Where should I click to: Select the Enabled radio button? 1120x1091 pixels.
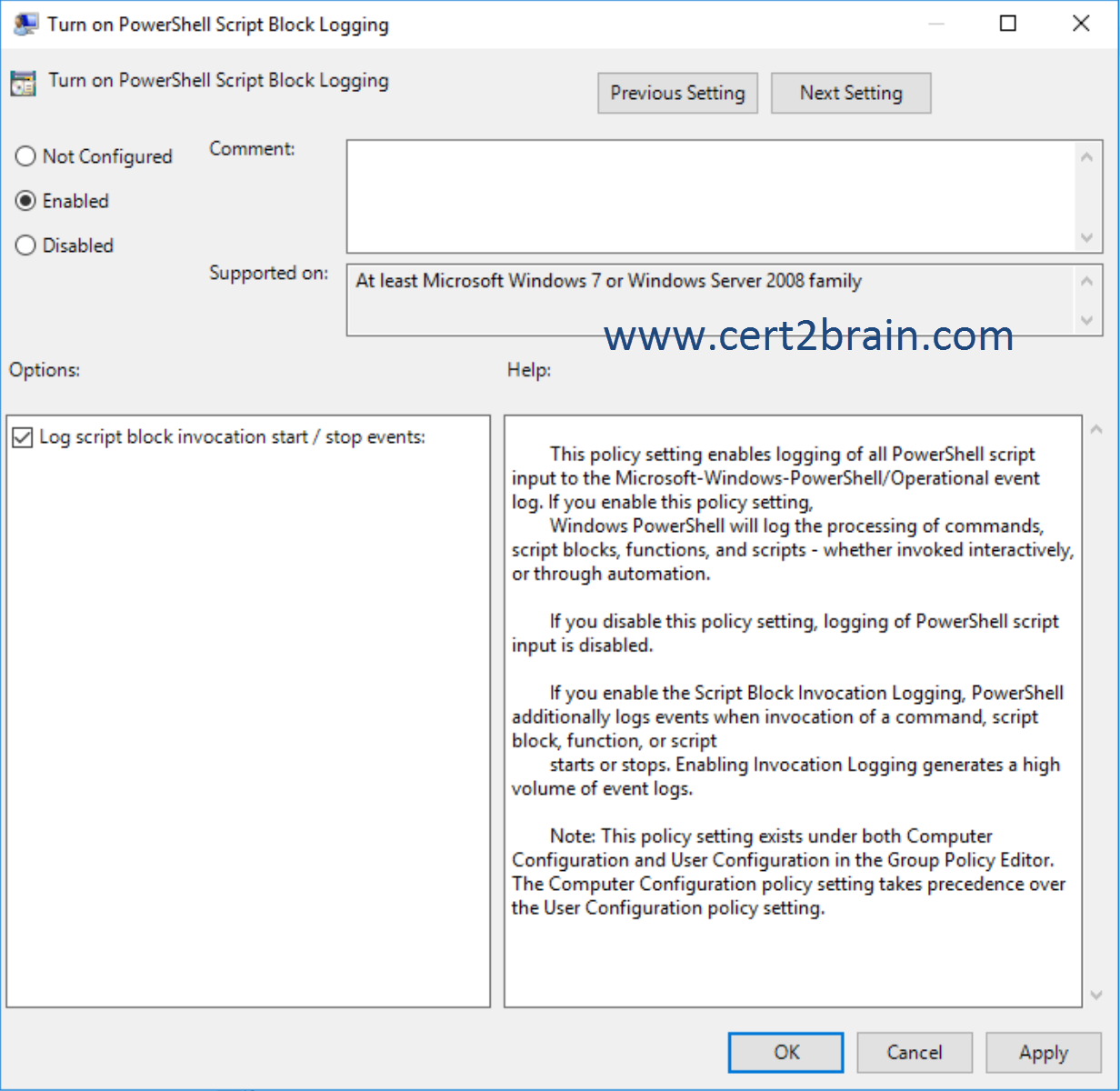pyautogui.click(x=25, y=201)
